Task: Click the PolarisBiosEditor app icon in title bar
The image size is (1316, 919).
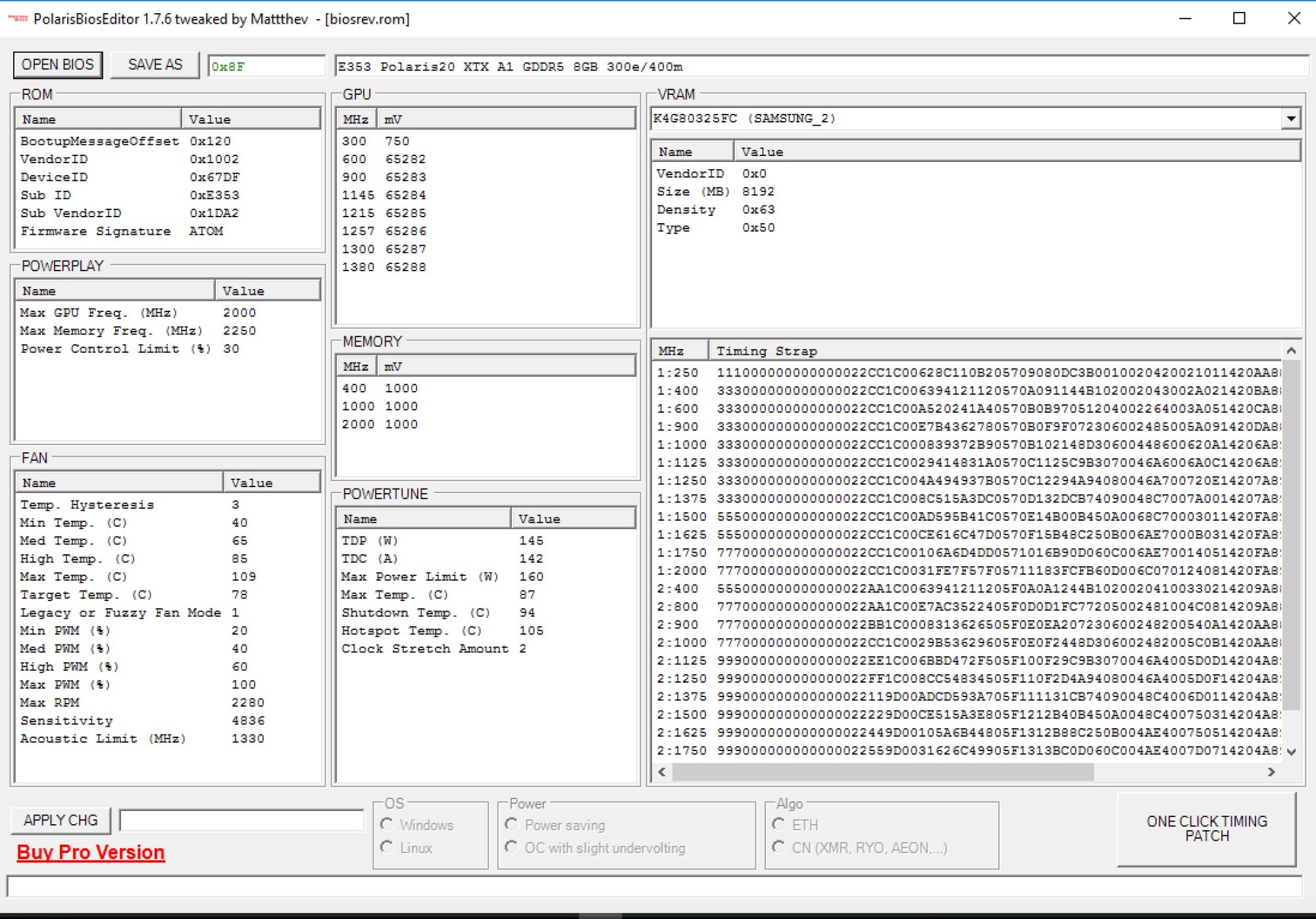Action: [x=18, y=18]
